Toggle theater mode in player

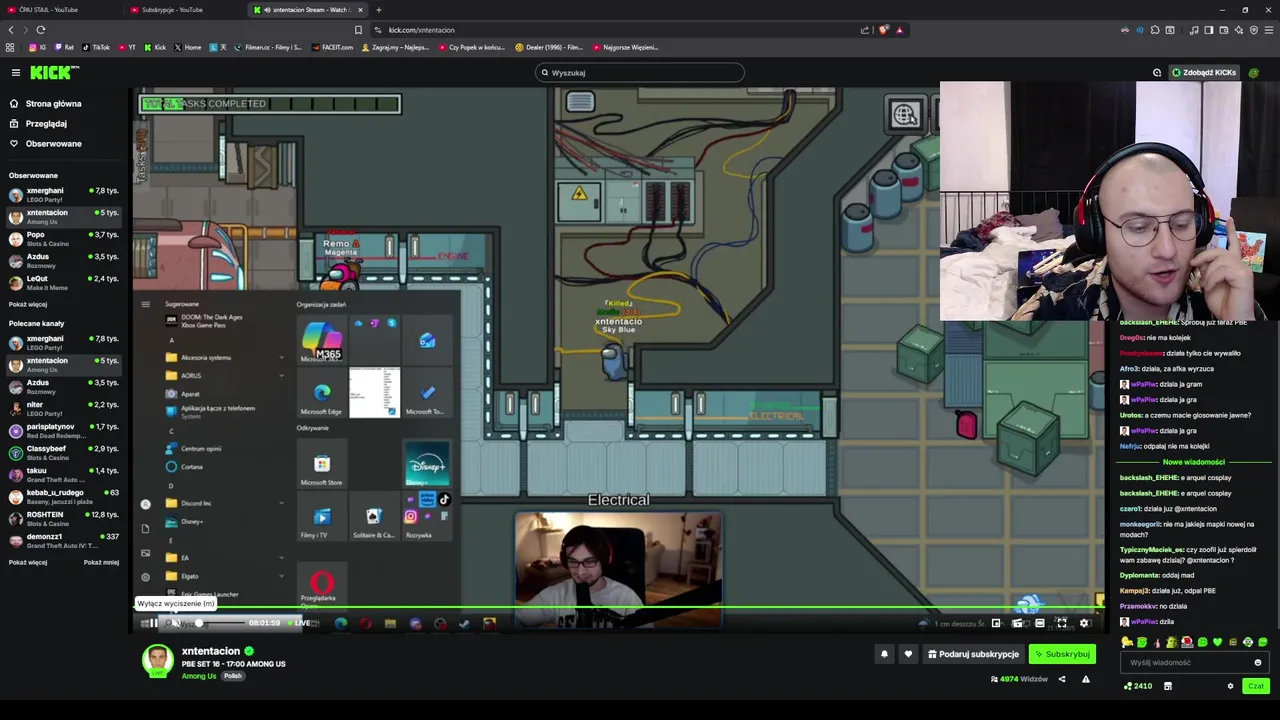click(1040, 623)
